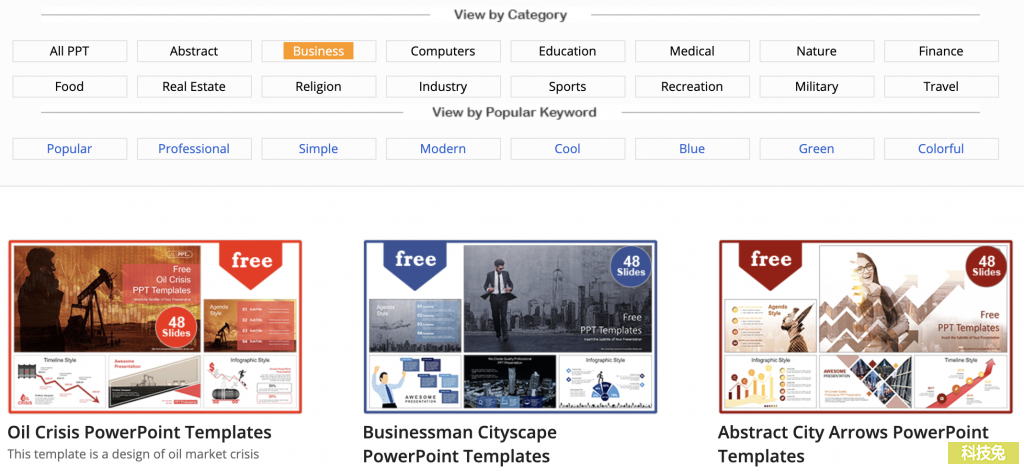
Task: Open the Abstract City Arrows template thumbnail
Action: click(x=865, y=327)
